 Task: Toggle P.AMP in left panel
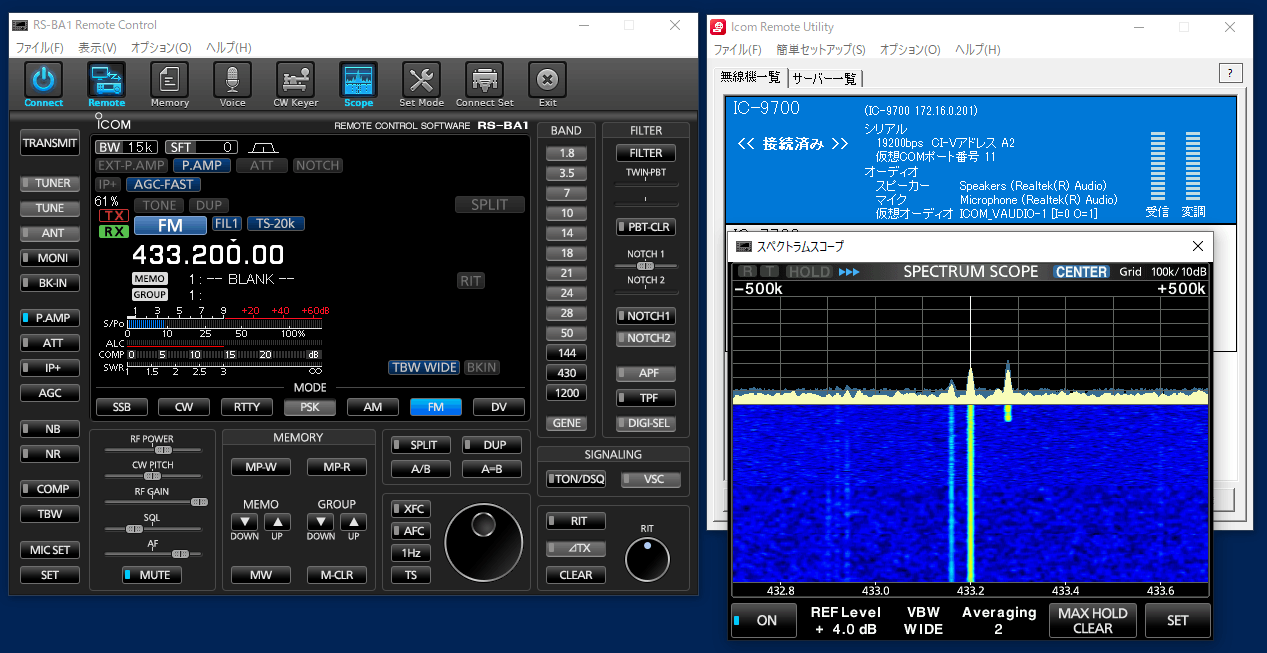pos(49,318)
